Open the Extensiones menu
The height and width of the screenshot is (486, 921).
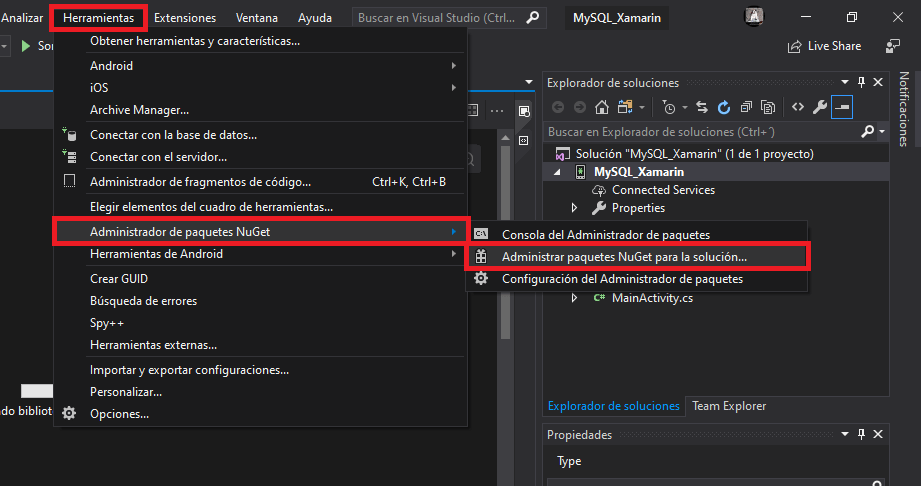(x=185, y=18)
